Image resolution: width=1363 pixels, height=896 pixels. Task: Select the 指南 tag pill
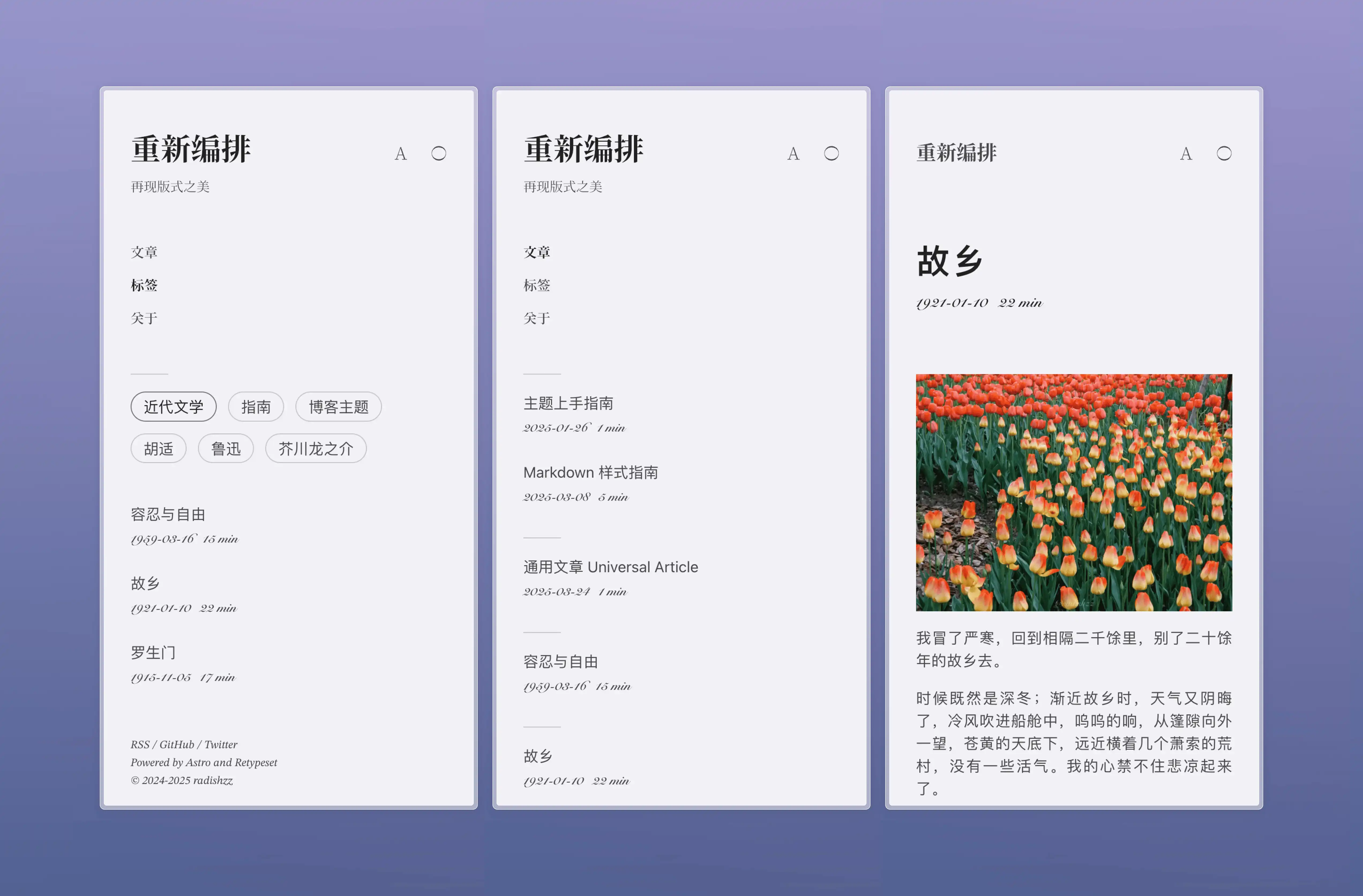click(255, 406)
